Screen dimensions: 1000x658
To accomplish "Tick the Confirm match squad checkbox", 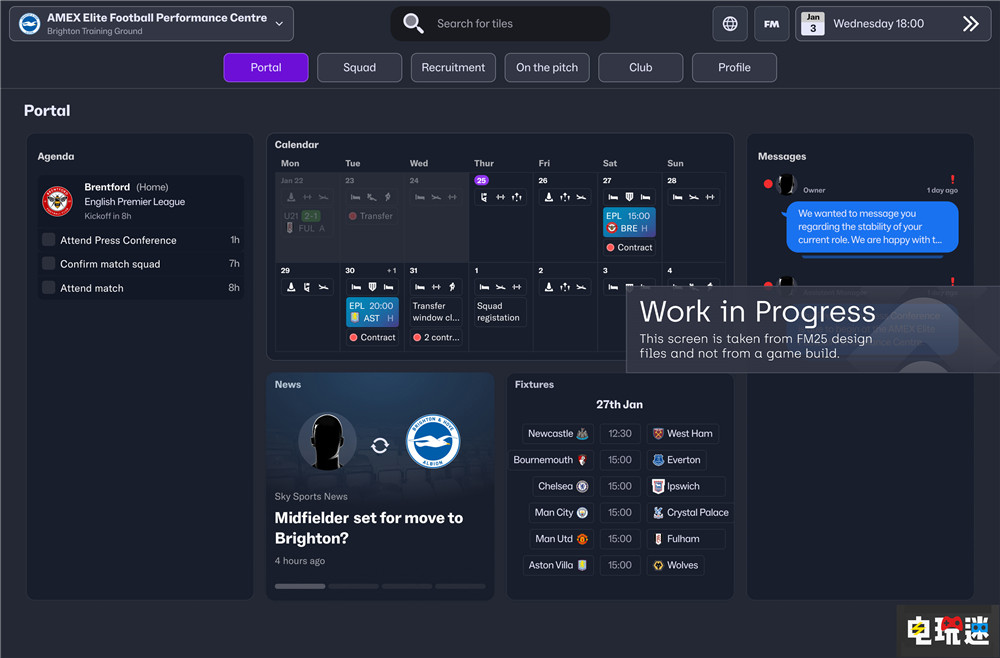I will [x=48, y=264].
